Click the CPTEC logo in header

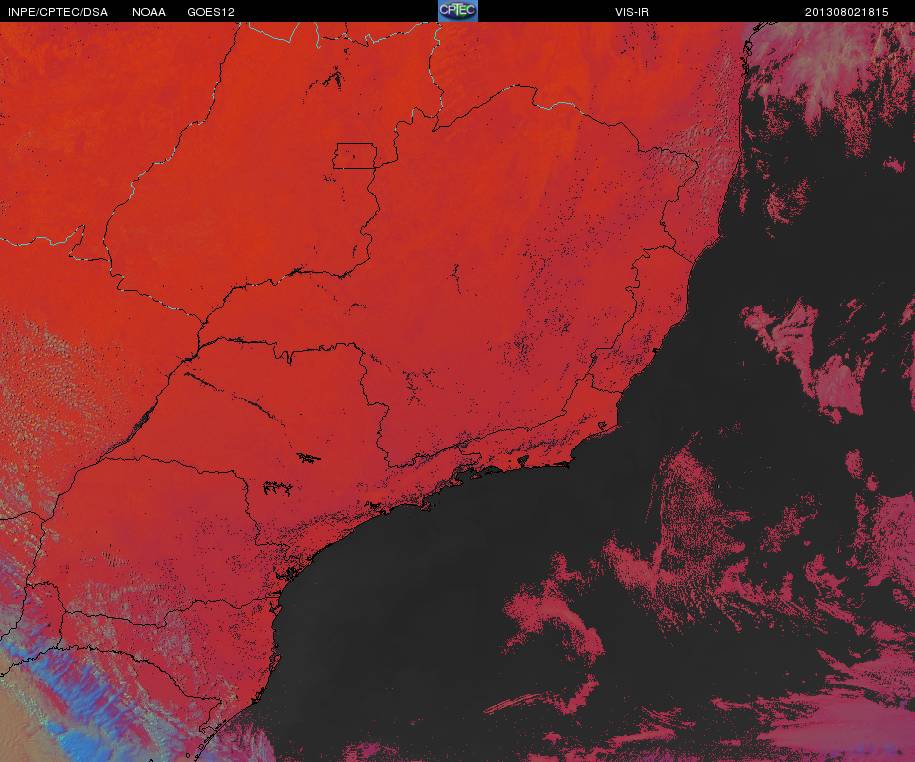[458, 11]
